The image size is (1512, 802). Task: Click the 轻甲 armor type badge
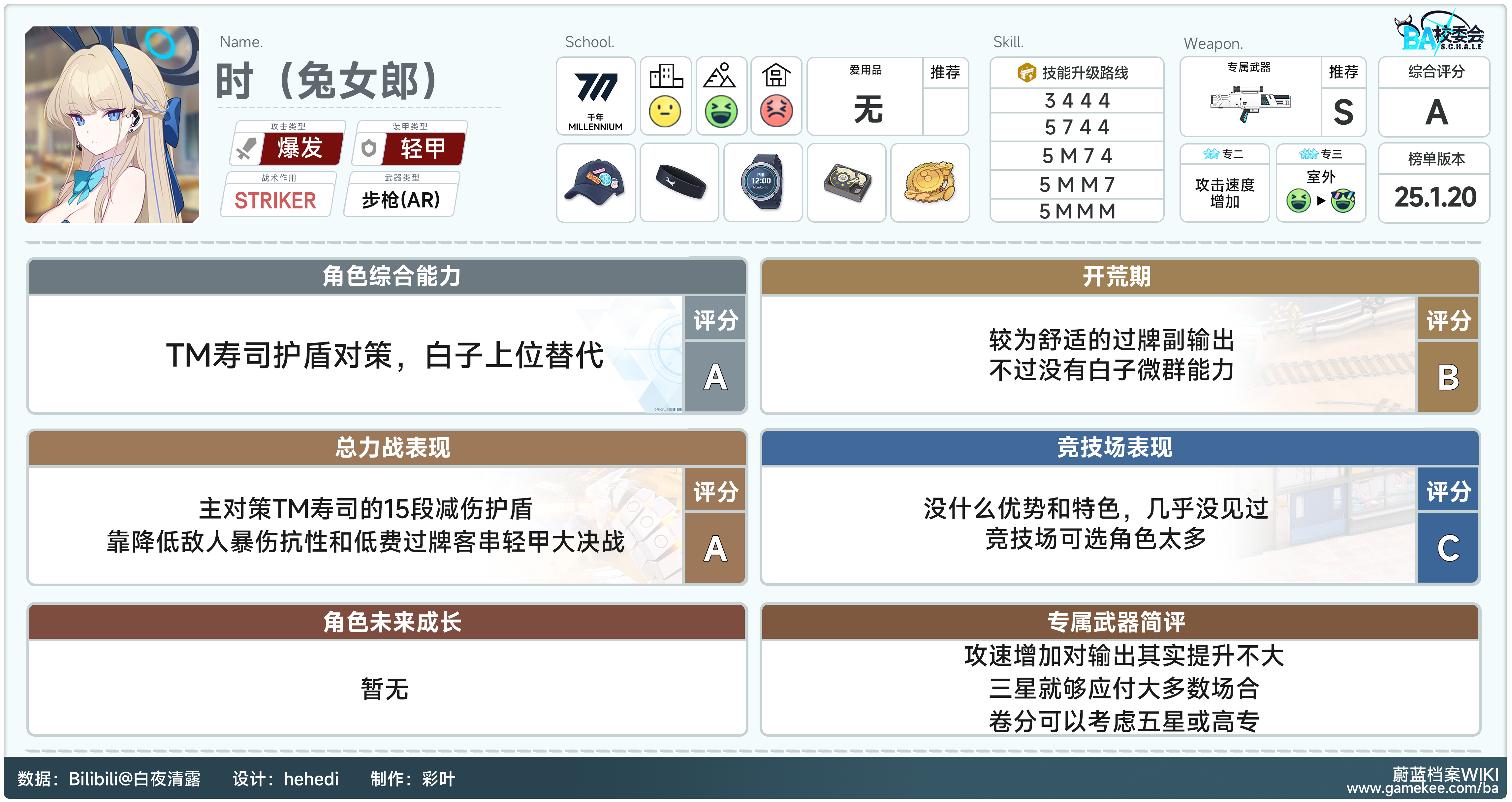[423, 148]
